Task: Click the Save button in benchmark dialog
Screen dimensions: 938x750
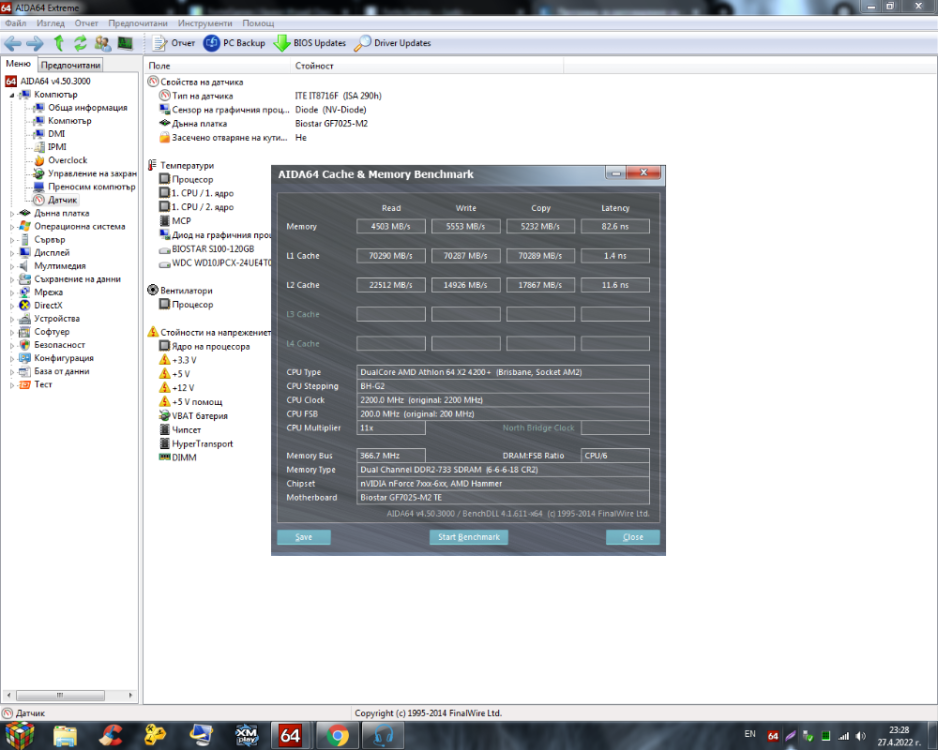Action: click(303, 537)
